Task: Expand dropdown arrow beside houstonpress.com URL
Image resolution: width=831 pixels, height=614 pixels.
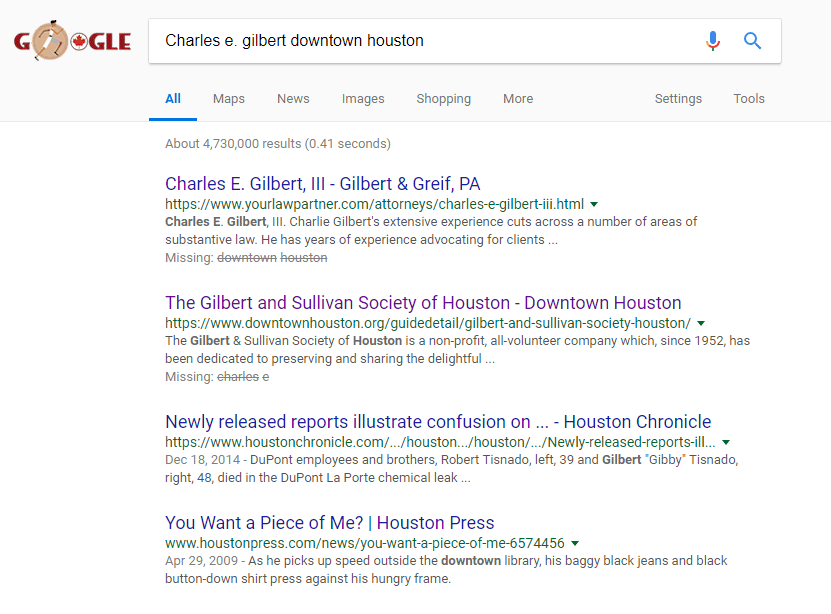Action: 576,543
